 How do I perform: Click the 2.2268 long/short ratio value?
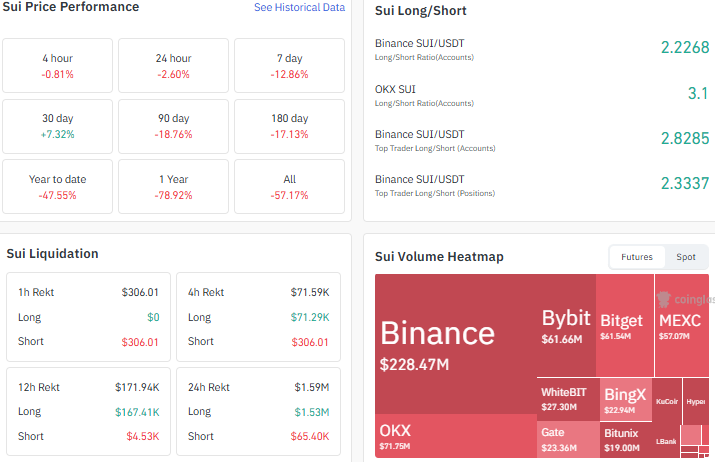[685, 47]
